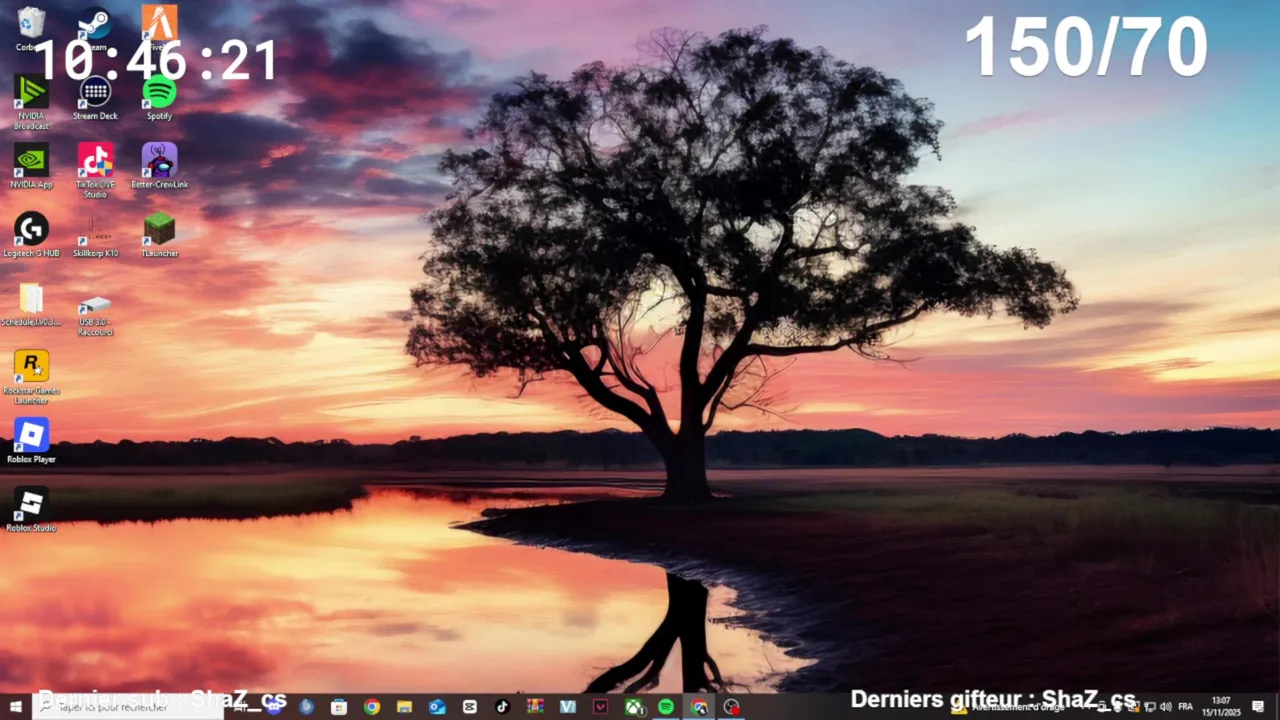Select the TikTok LIVE Studio desktop icon
1280x720 pixels.
pyautogui.click(x=95, y=171)
